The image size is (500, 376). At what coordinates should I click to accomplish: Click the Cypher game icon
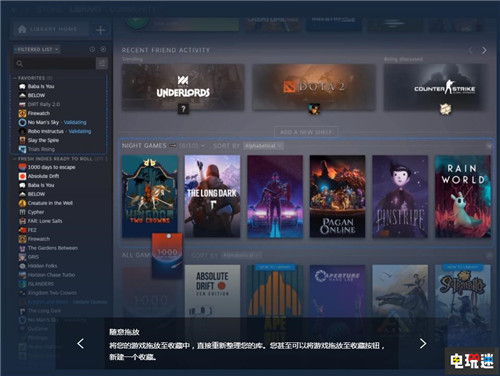(x=22, y=212)
